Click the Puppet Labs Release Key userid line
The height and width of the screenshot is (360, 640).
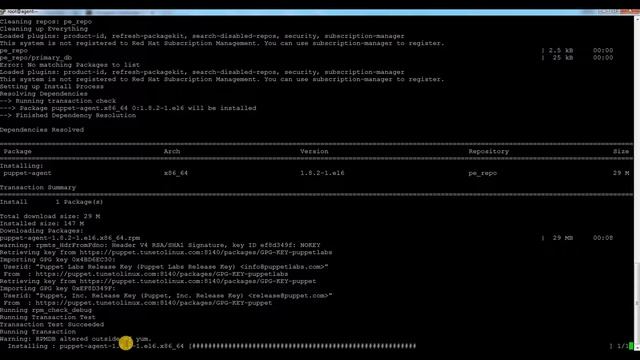(x=166, y=267)
